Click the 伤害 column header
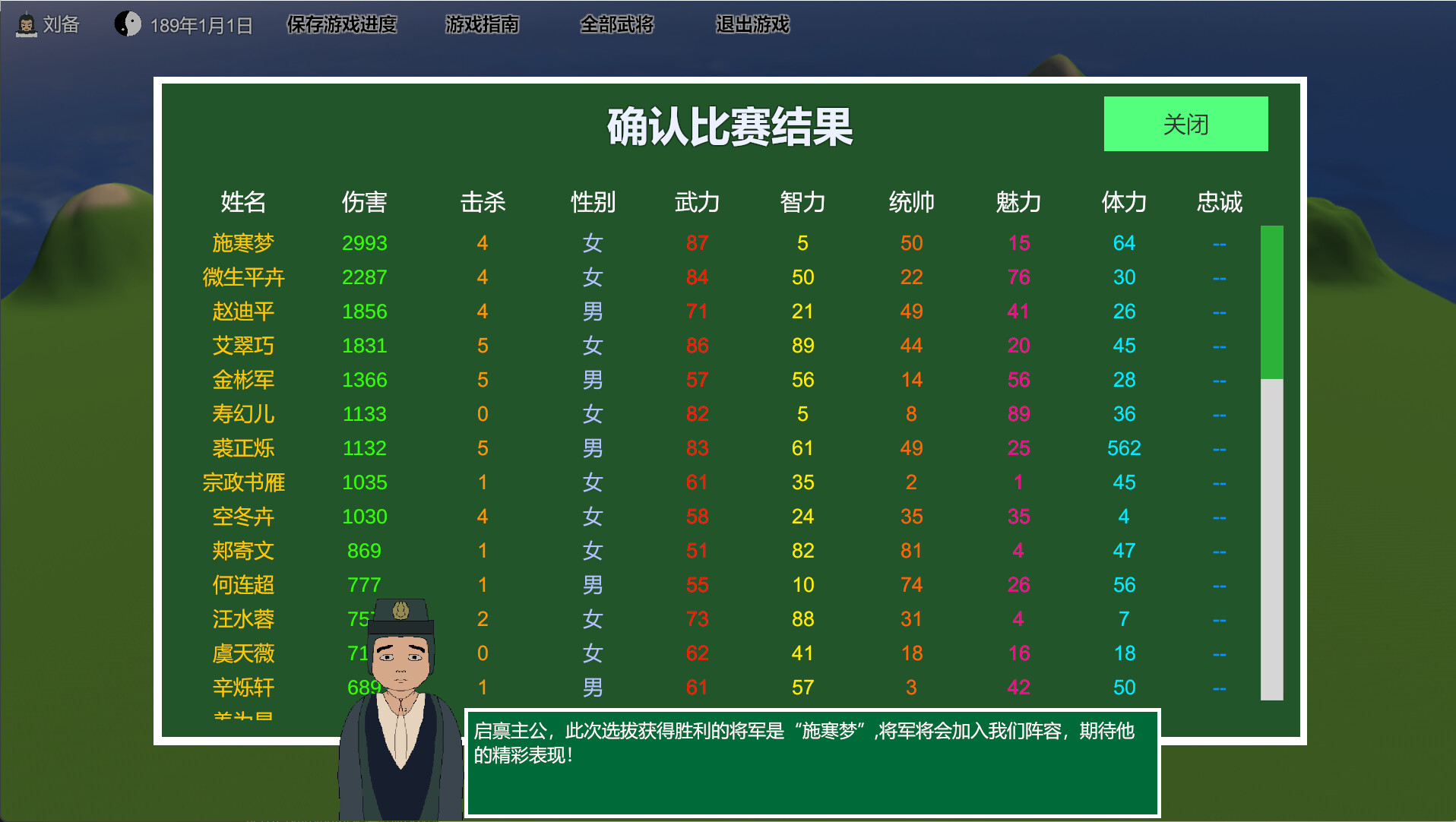The height and width of the screenshot is (822, 1456). 365,202
